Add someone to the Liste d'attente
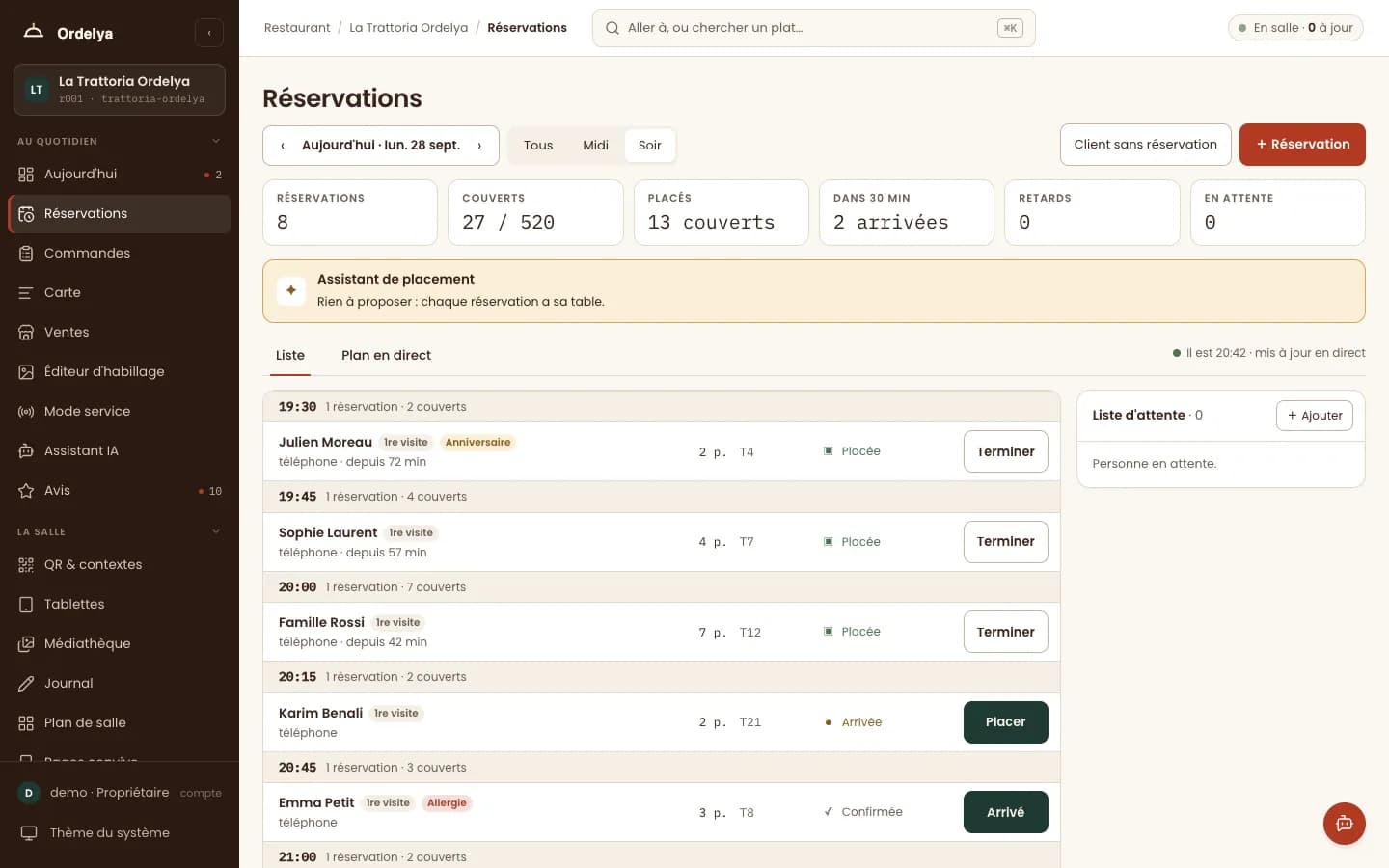This screenshot has width=1389, height=868. pos(1315,416)
